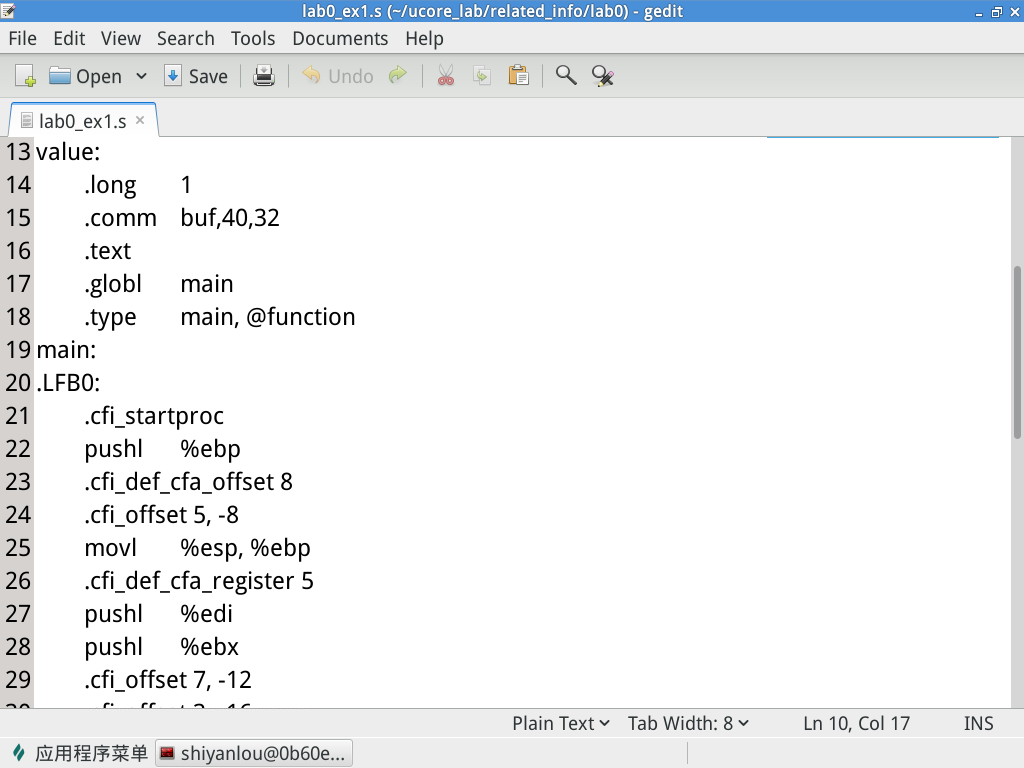Expand the Open button dropdown arrow

point(140,75)
